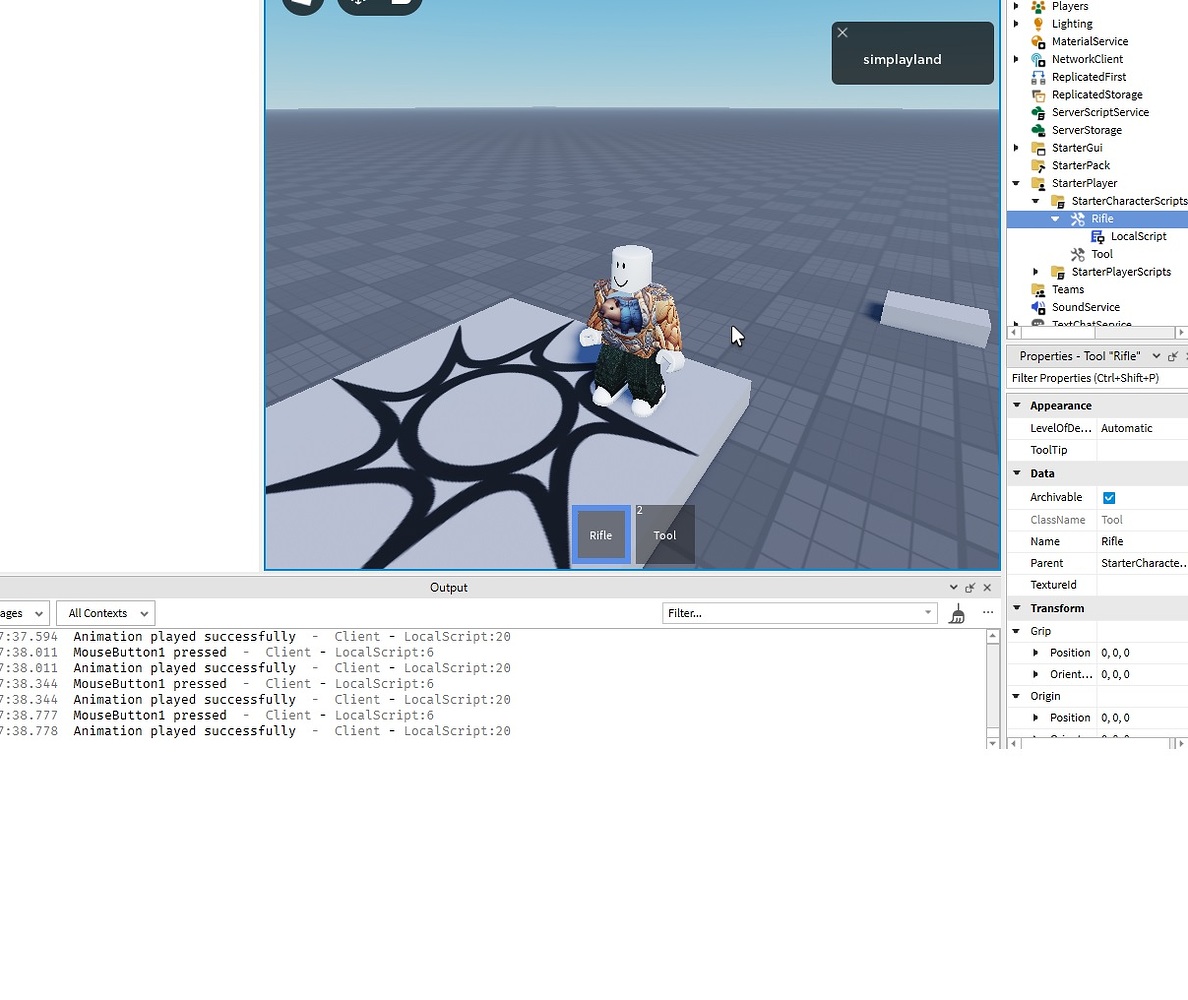Select the Tool slot in the hotbar
This screenshot has height=1000, width=1188.
tap(664, 534)
